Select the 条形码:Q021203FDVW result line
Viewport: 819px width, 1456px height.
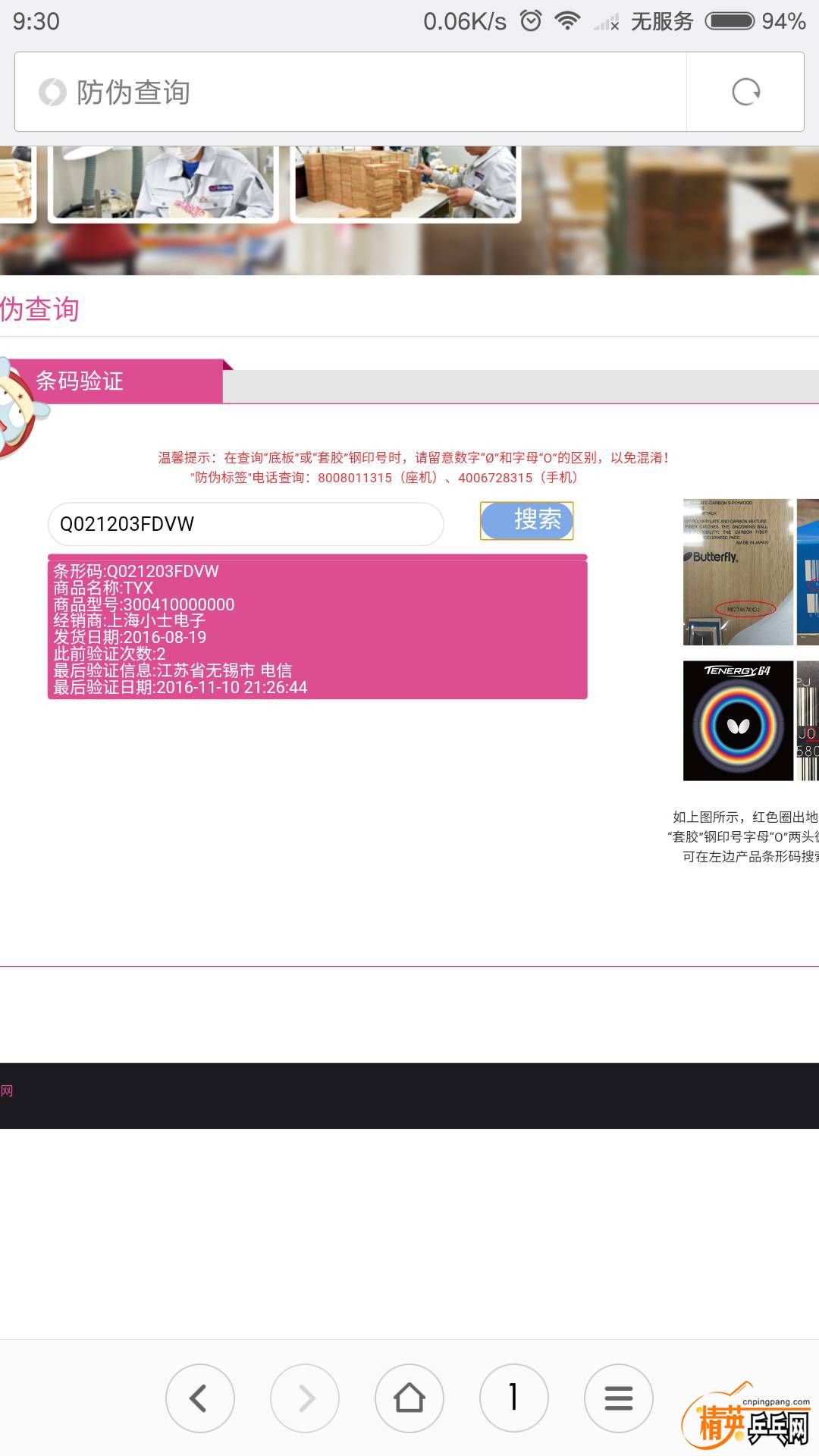coord(136,571)
